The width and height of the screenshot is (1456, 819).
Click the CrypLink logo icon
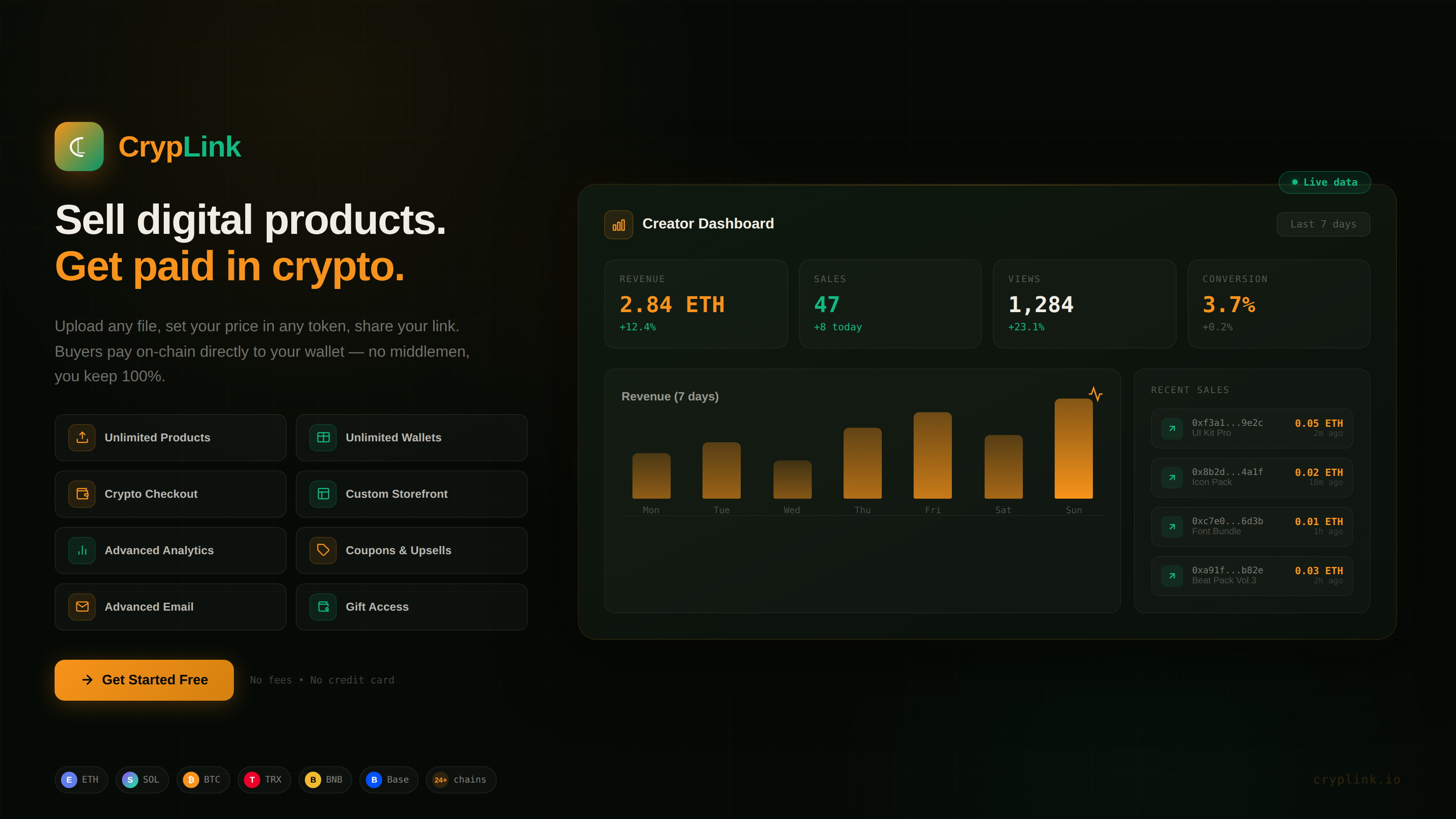tap(79, 147)
